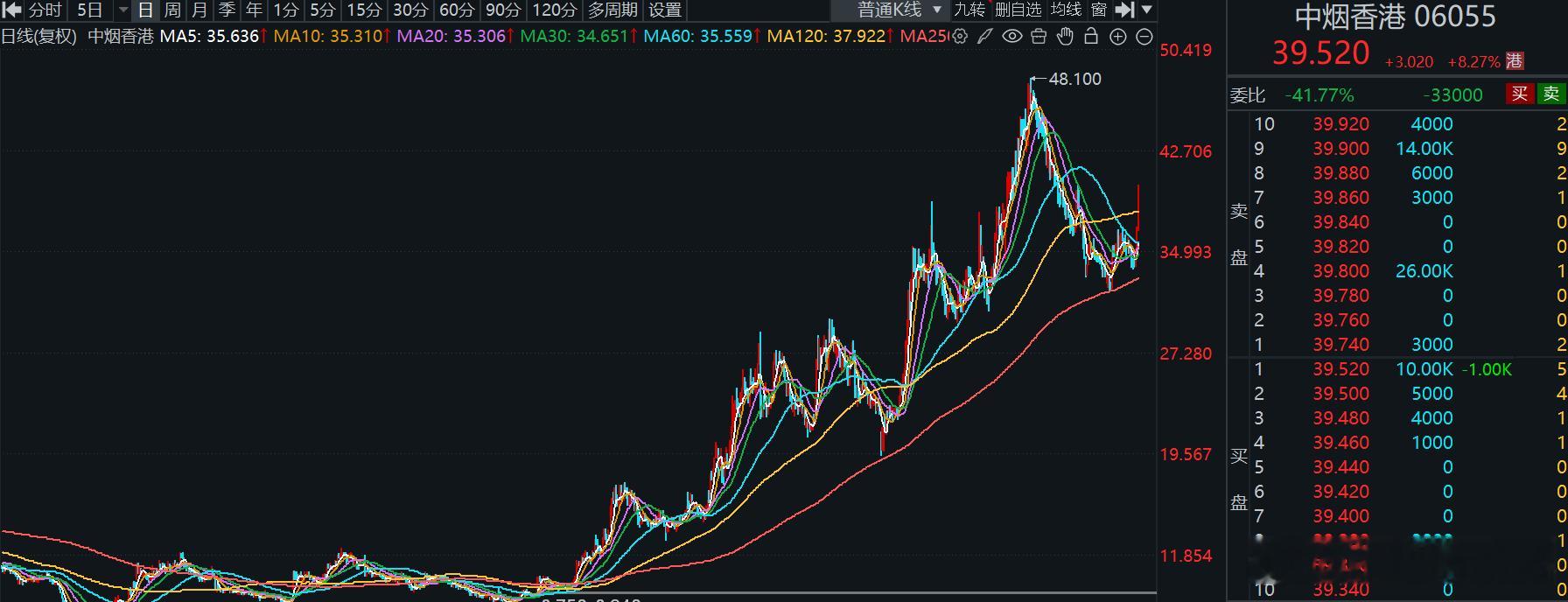Select the 90分 period tab
The image size is (1568, 602).
click(x=503, y=10)
